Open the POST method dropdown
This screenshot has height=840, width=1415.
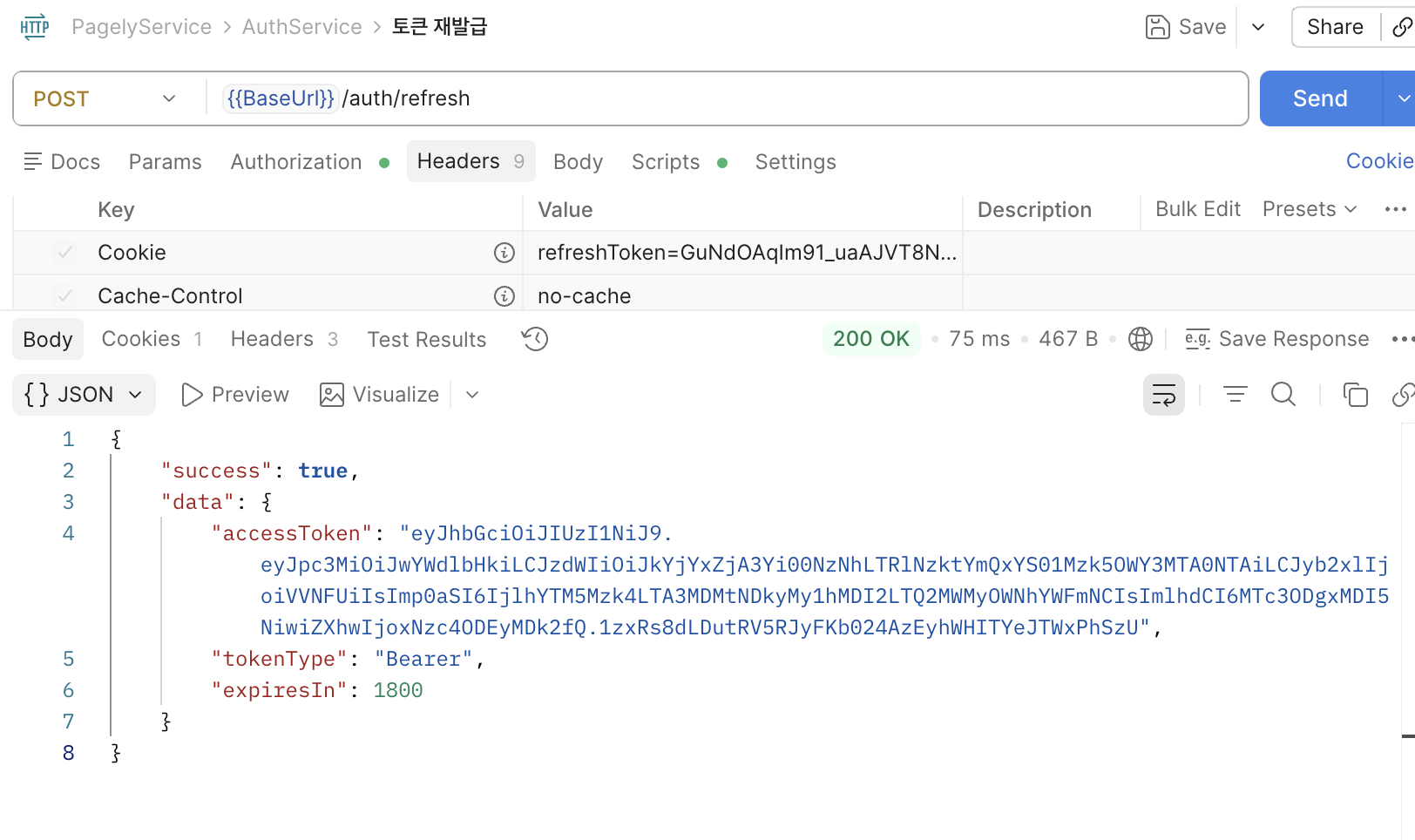tap(105, 98)
